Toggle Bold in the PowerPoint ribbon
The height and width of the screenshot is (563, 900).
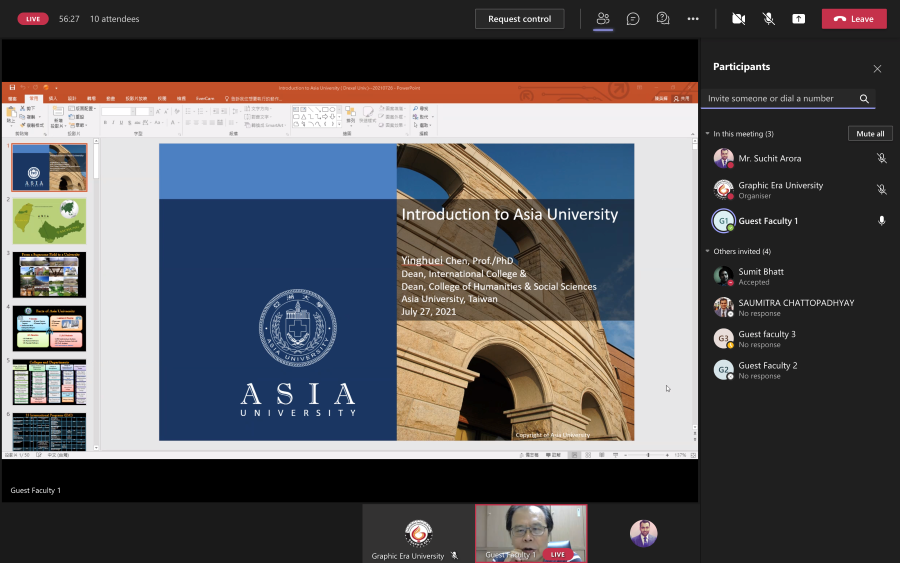(x=106, y=122)
